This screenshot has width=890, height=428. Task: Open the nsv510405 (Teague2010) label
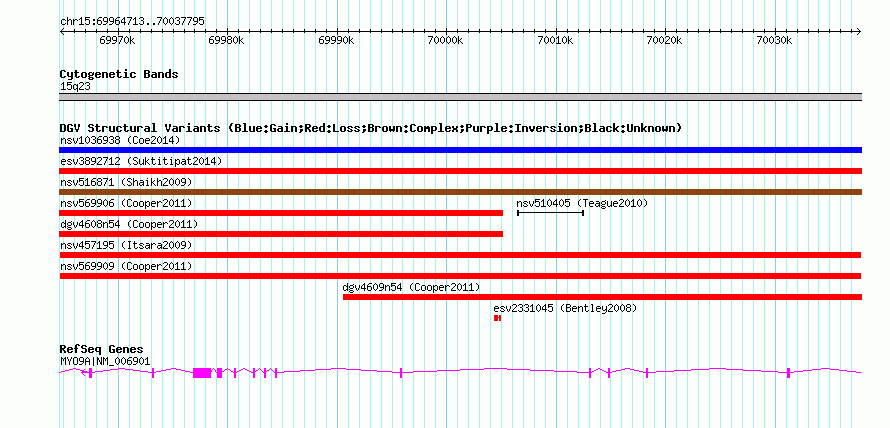pyautogui.click(x=582, y=203)
